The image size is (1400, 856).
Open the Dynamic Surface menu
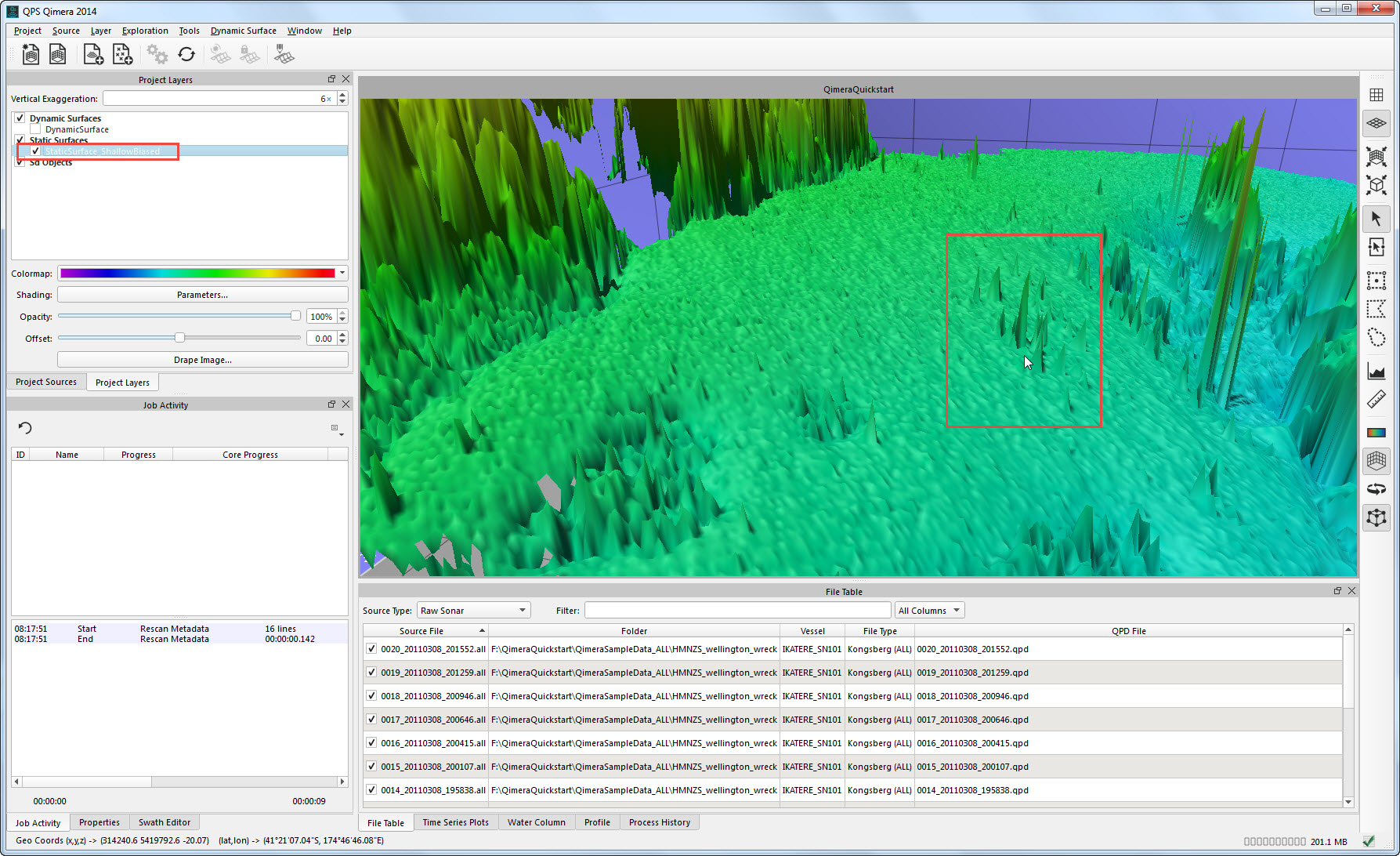[243, 31]
